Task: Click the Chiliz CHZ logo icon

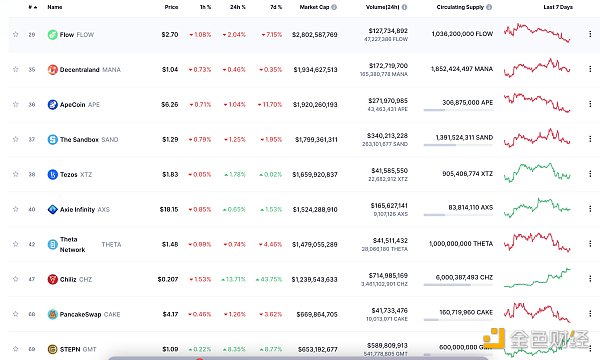Action: pos(52,279)
